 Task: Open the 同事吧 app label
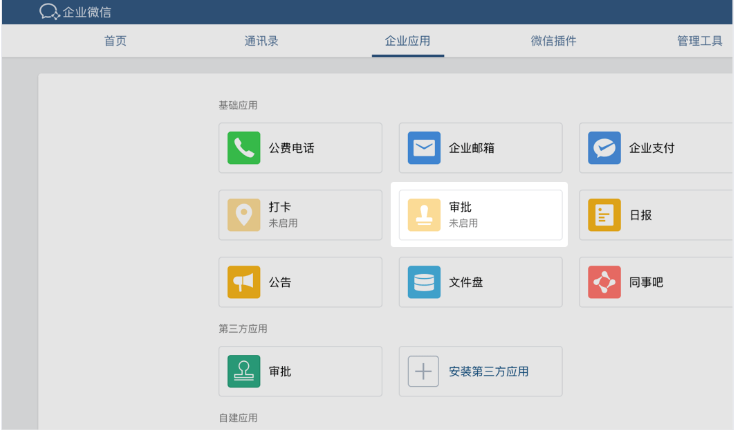click(646, 282)
